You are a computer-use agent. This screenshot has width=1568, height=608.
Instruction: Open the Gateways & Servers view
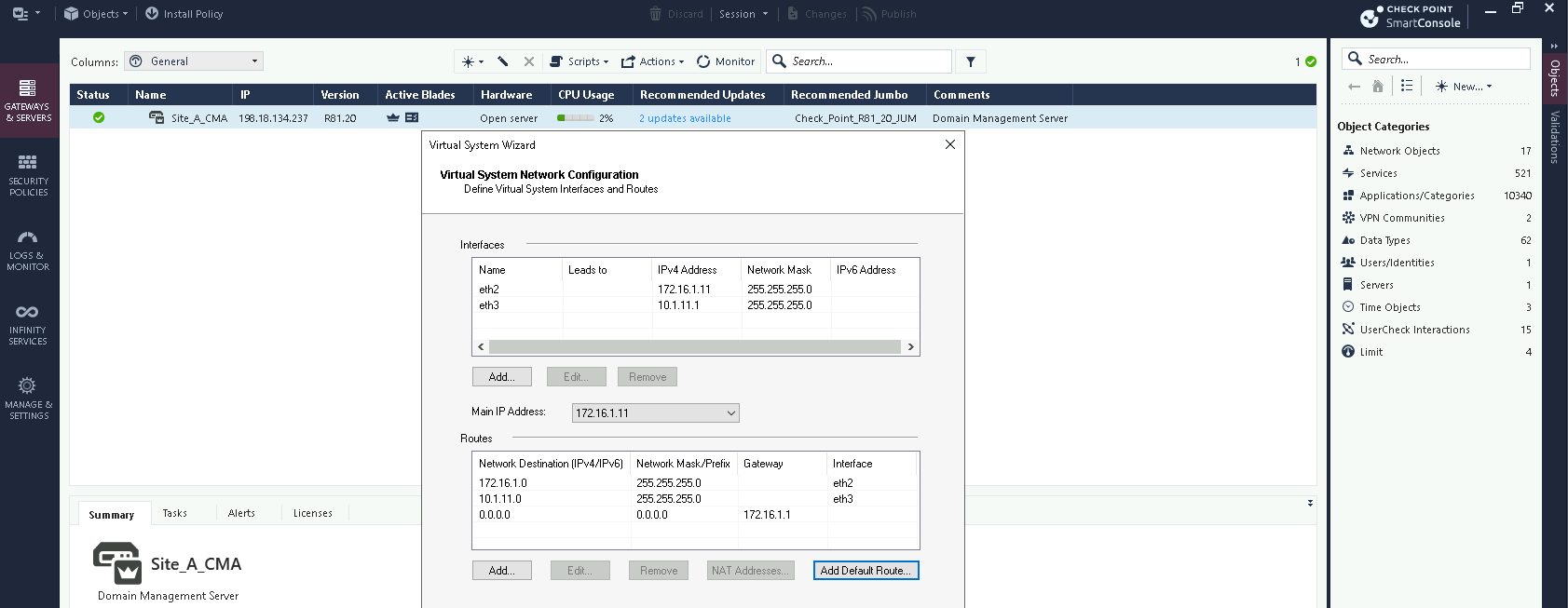pyautogui.click(x=28, y=101)
